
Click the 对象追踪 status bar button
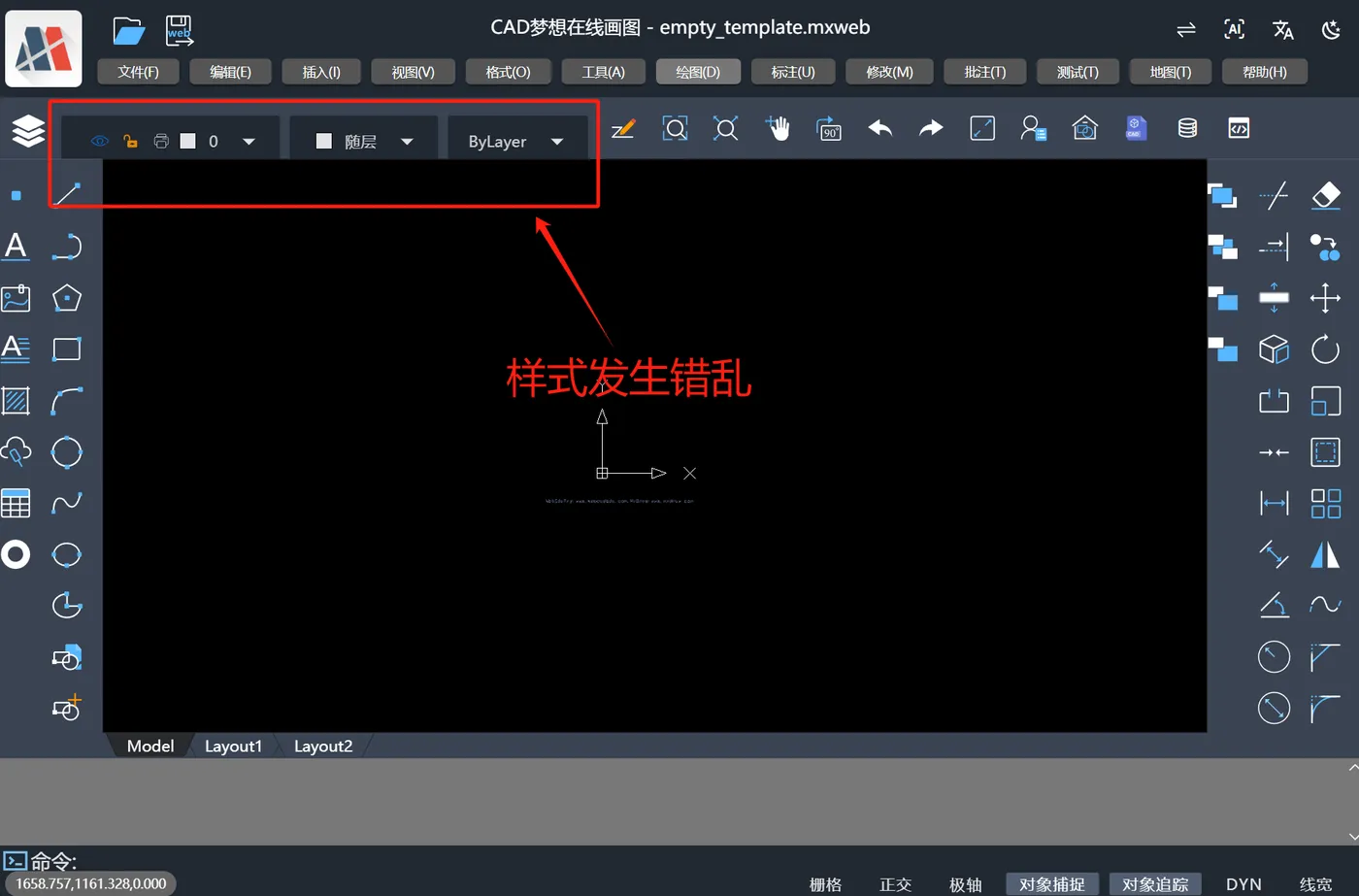pyautogui.click(x=1155, y=884)
